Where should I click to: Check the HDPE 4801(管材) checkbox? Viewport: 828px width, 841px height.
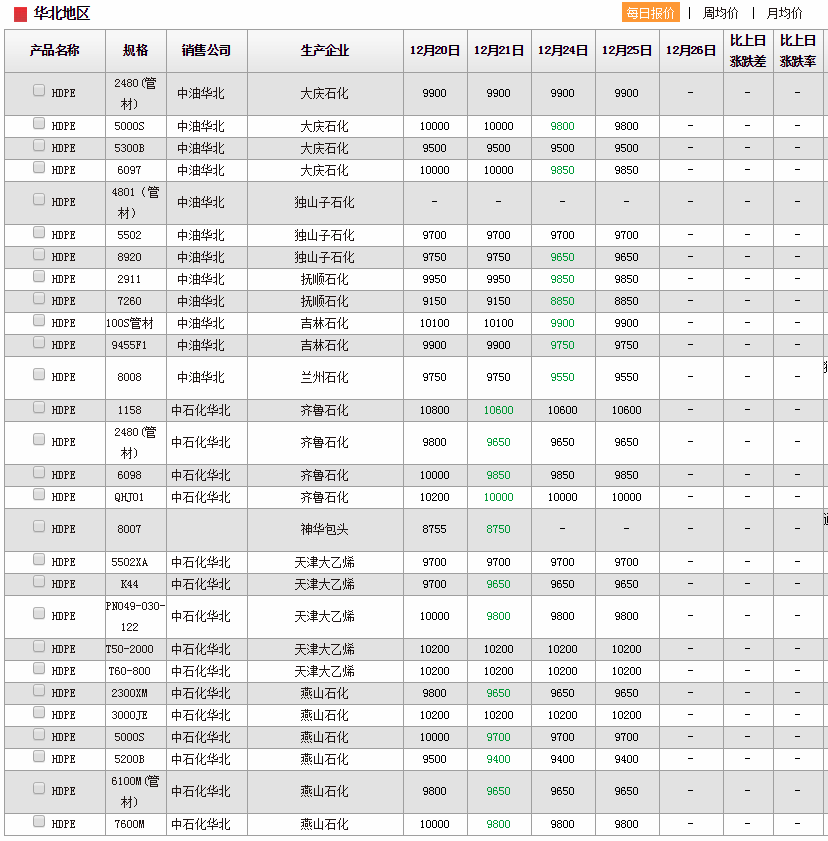point(39,199)
